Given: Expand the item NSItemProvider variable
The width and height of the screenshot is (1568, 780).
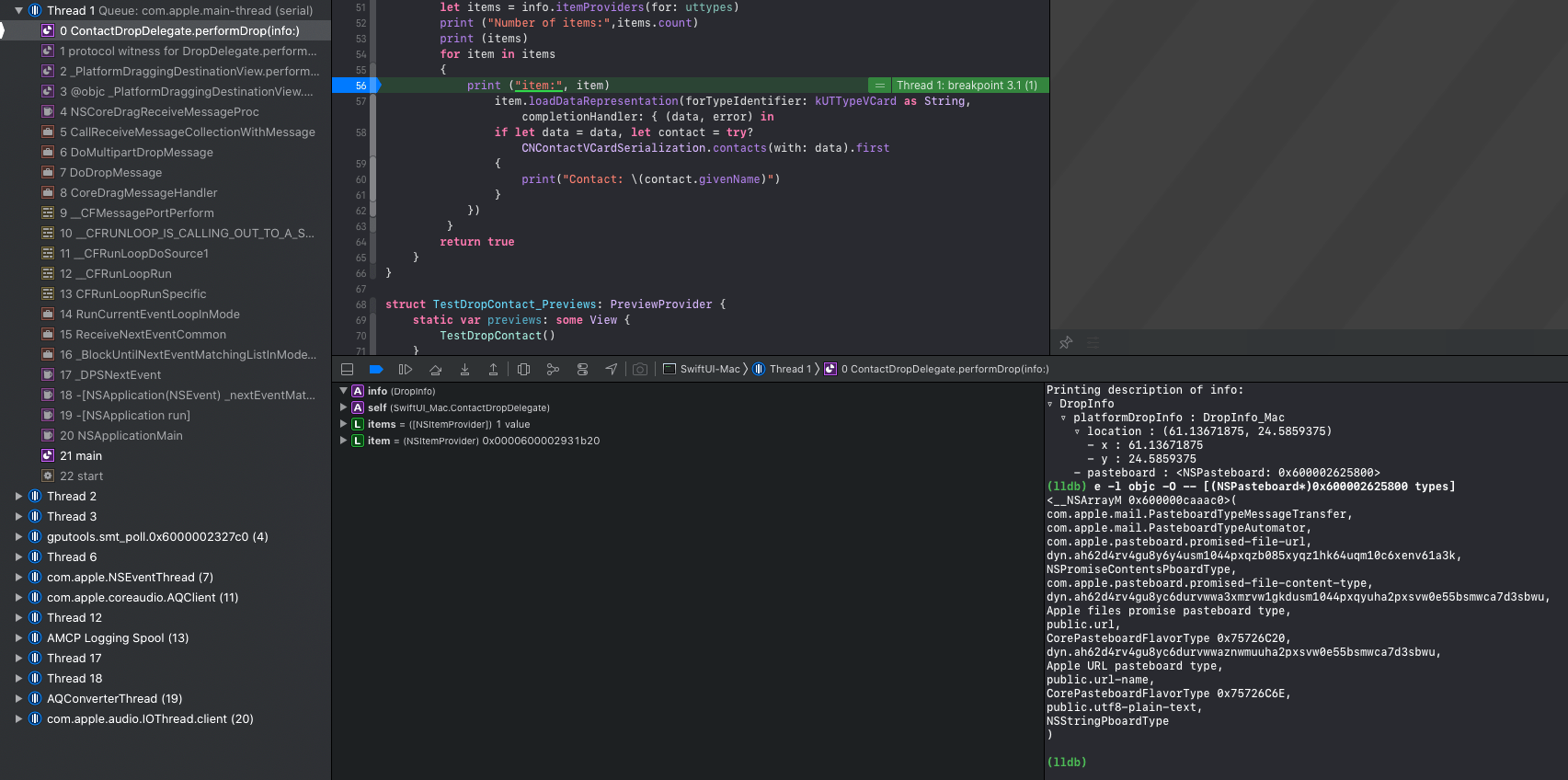Looking at the screenshot, I should [x=344, y=441].
